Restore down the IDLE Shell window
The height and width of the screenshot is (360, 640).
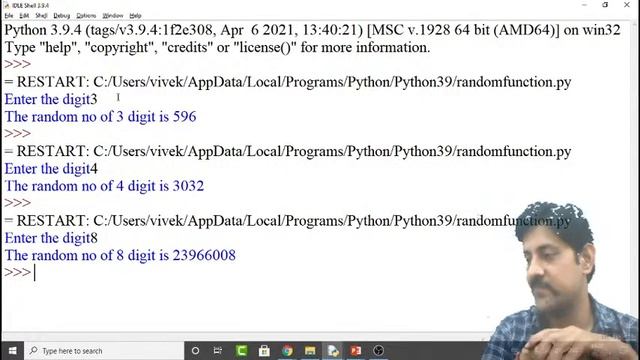coord(605,5)
